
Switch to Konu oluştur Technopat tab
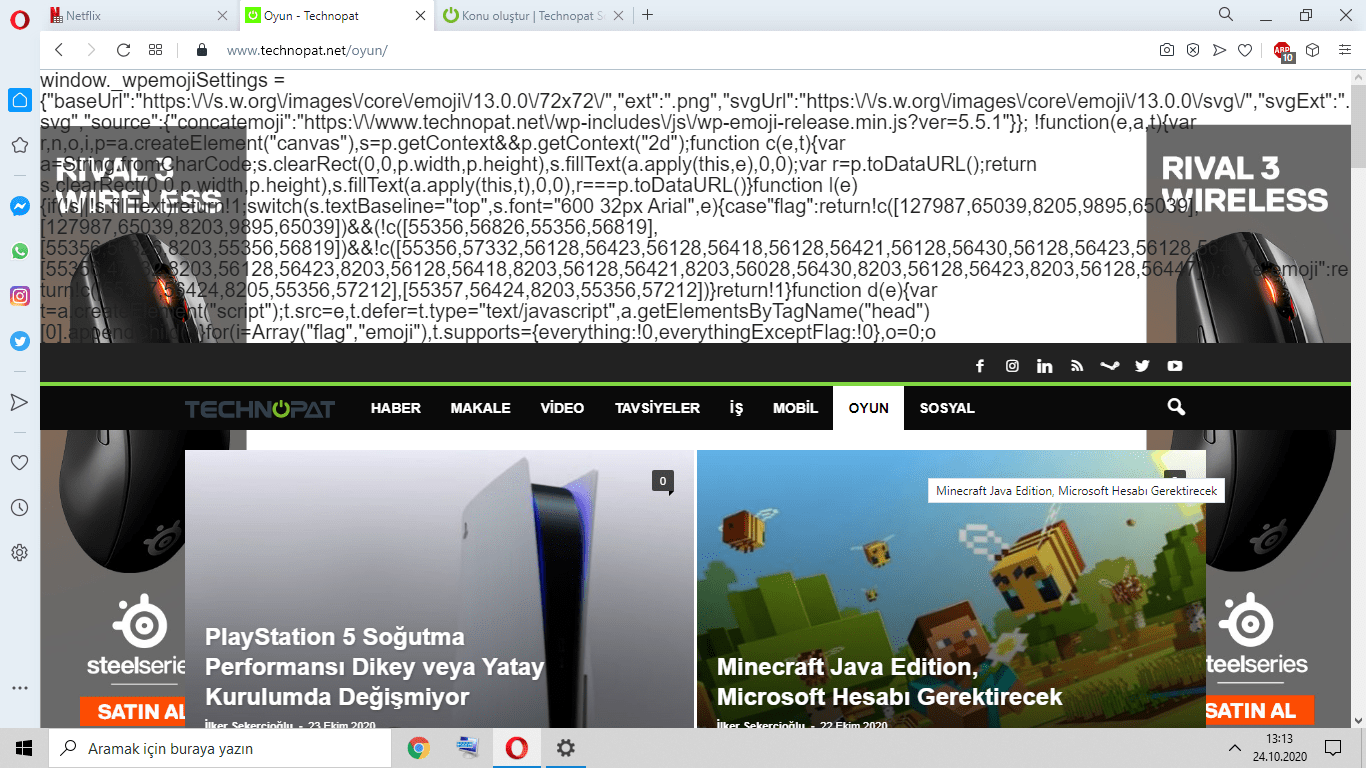click(x=533, y=15)
